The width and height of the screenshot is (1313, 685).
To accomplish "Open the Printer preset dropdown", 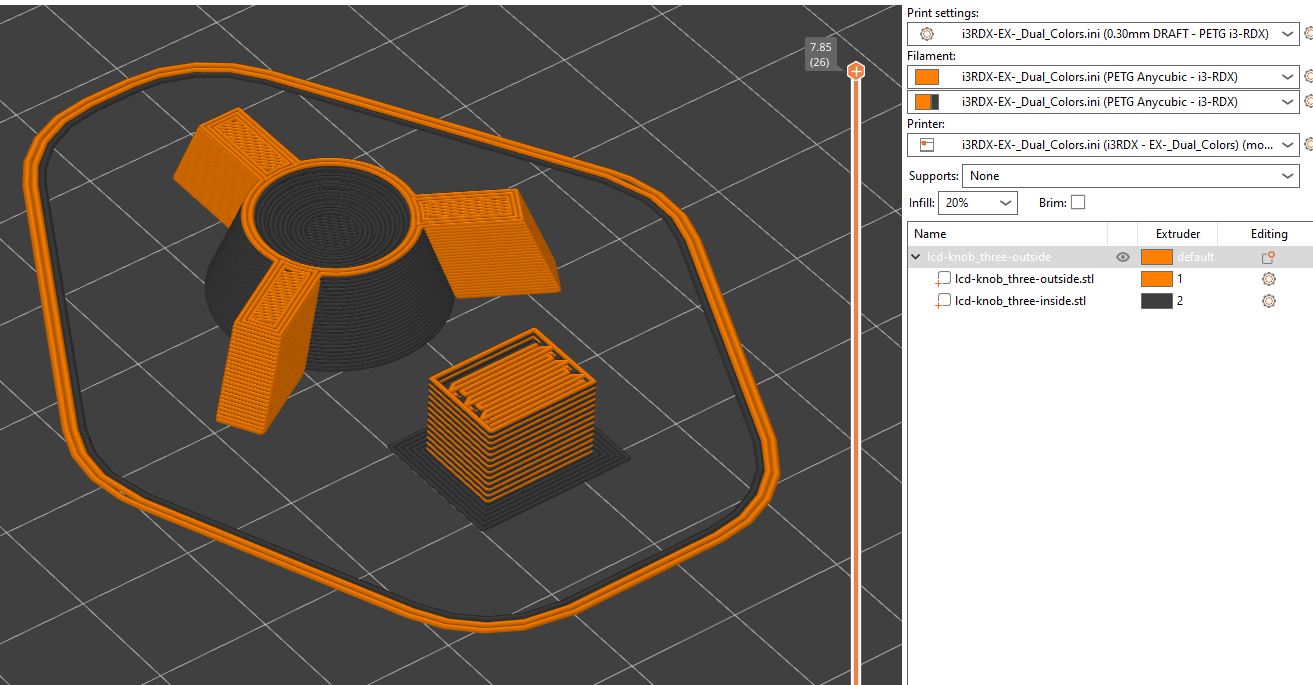I will (x=1104, y=144).
